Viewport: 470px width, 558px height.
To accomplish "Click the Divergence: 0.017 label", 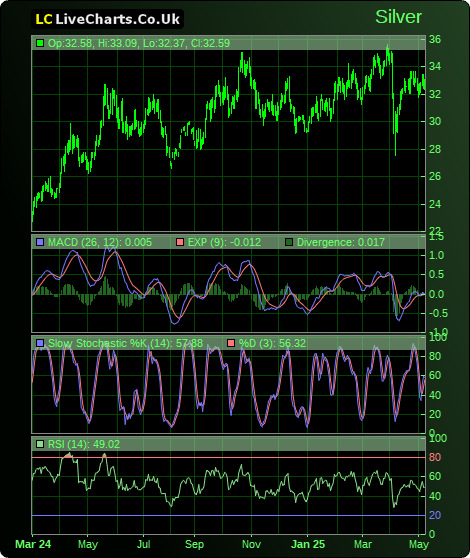I will pos(341,242).
